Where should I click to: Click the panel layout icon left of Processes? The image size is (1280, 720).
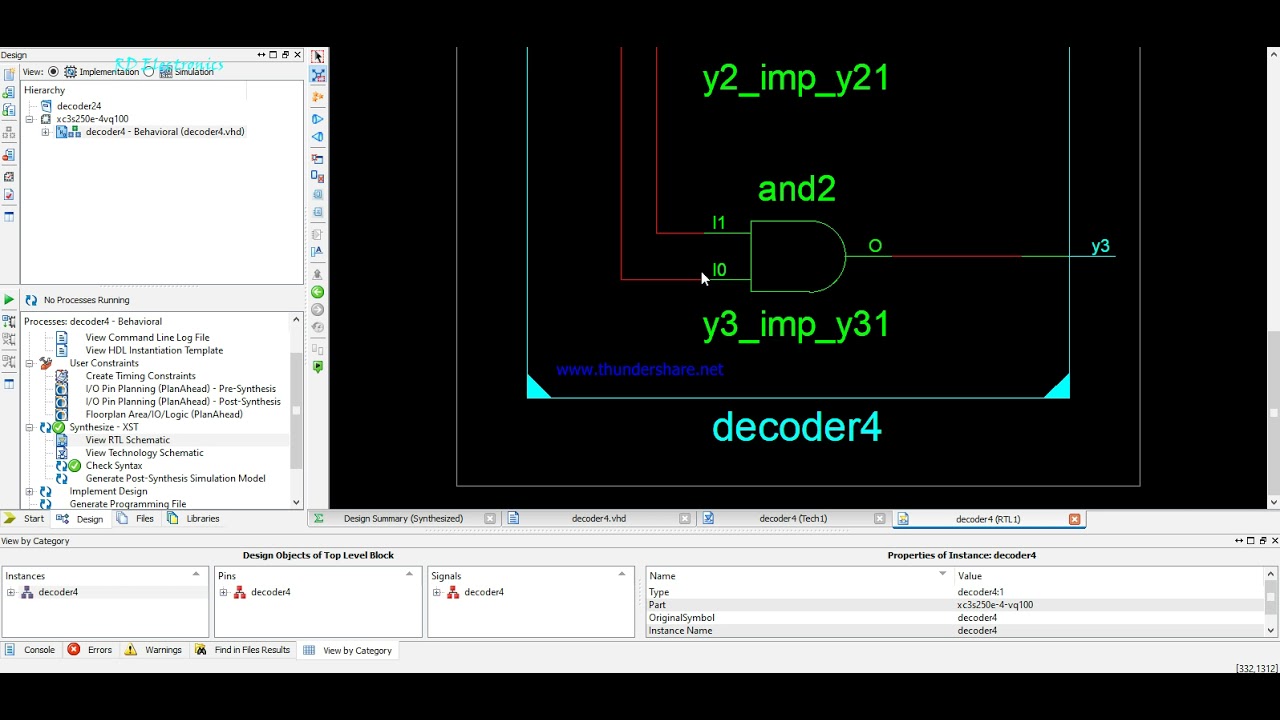click(x=9, y=383)
